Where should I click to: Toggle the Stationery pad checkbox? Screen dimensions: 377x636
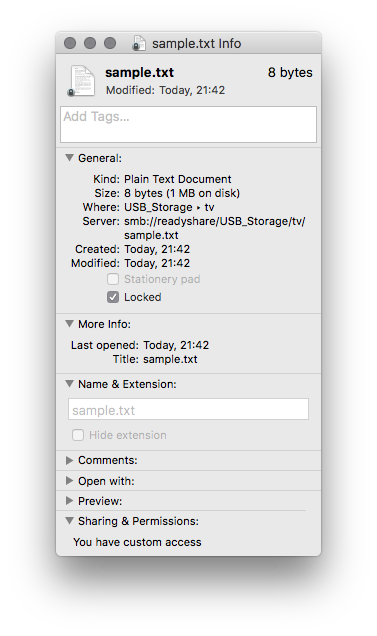pyautogui.click(x=113, y=279)
